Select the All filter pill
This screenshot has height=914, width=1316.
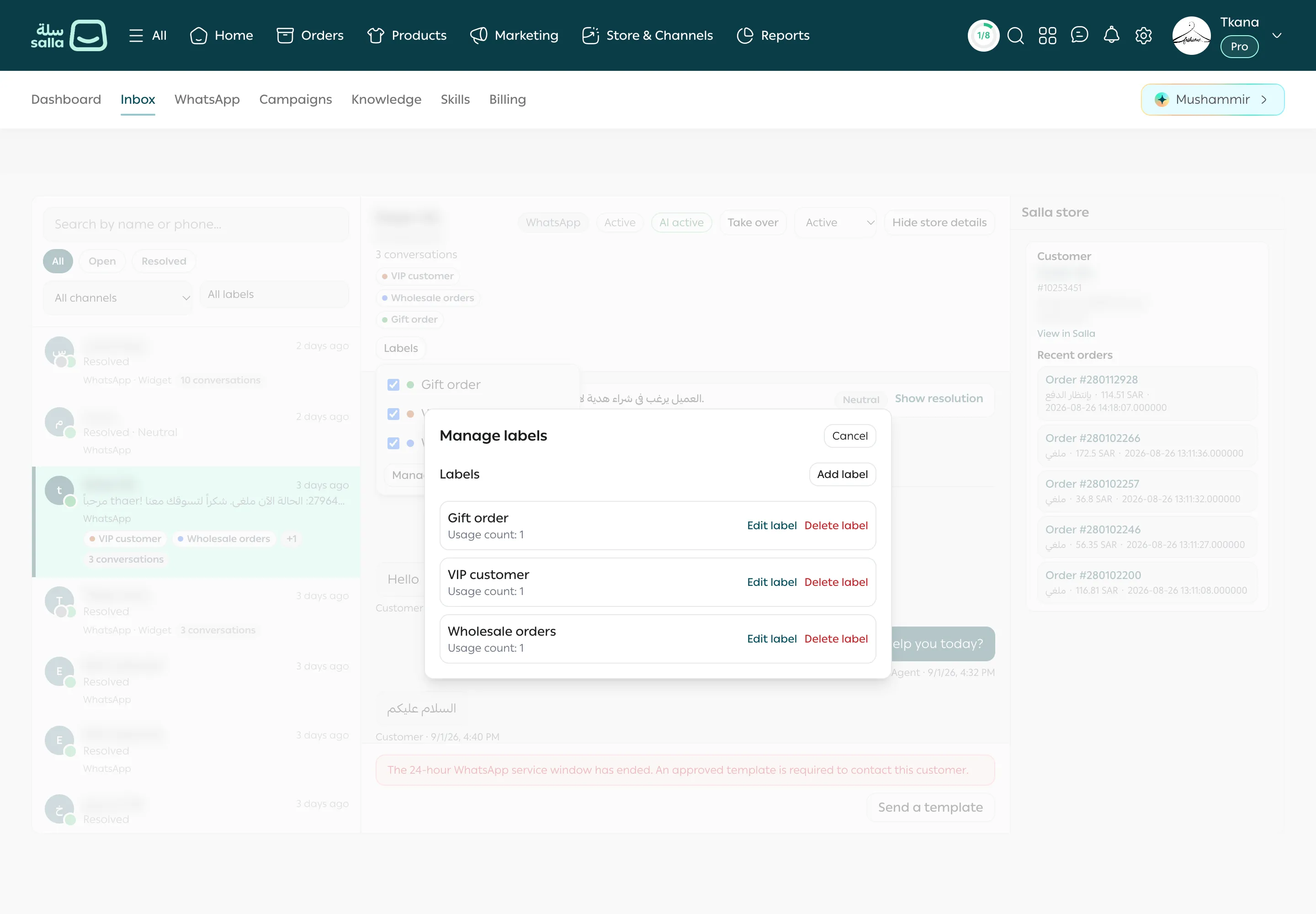pyautogui.click(x=58, y=261)
